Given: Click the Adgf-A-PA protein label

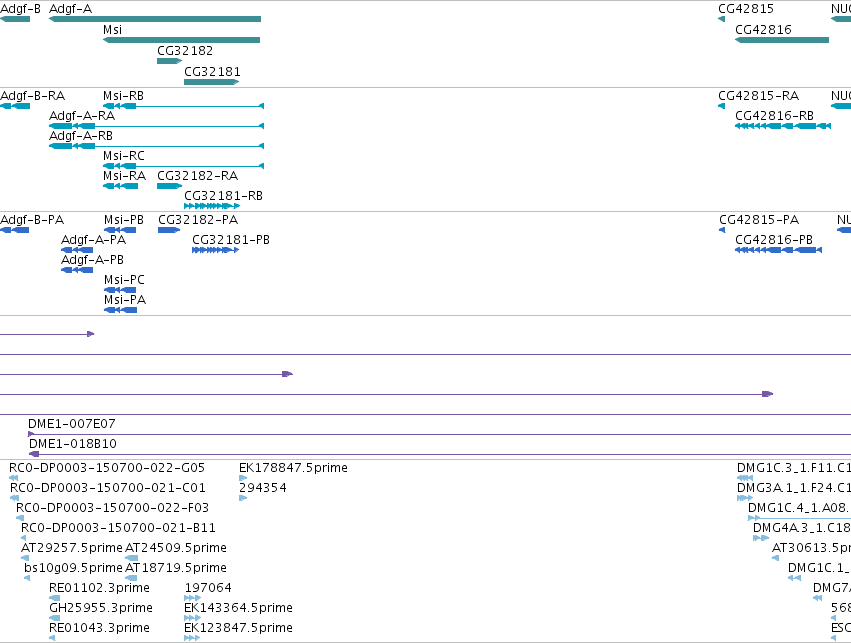Looking at the screenshot, I should click(x=93, y=240).
